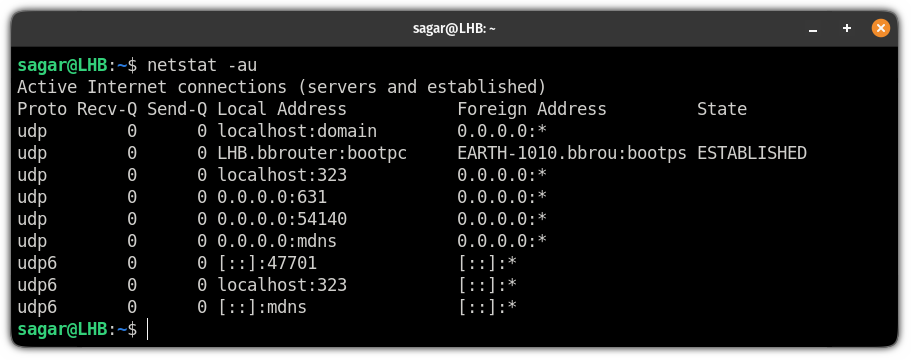Click 'LHB.bbrouter:bootpc' local address
The width and height of the screenshot is (911, 360).
tap(312, 153)
